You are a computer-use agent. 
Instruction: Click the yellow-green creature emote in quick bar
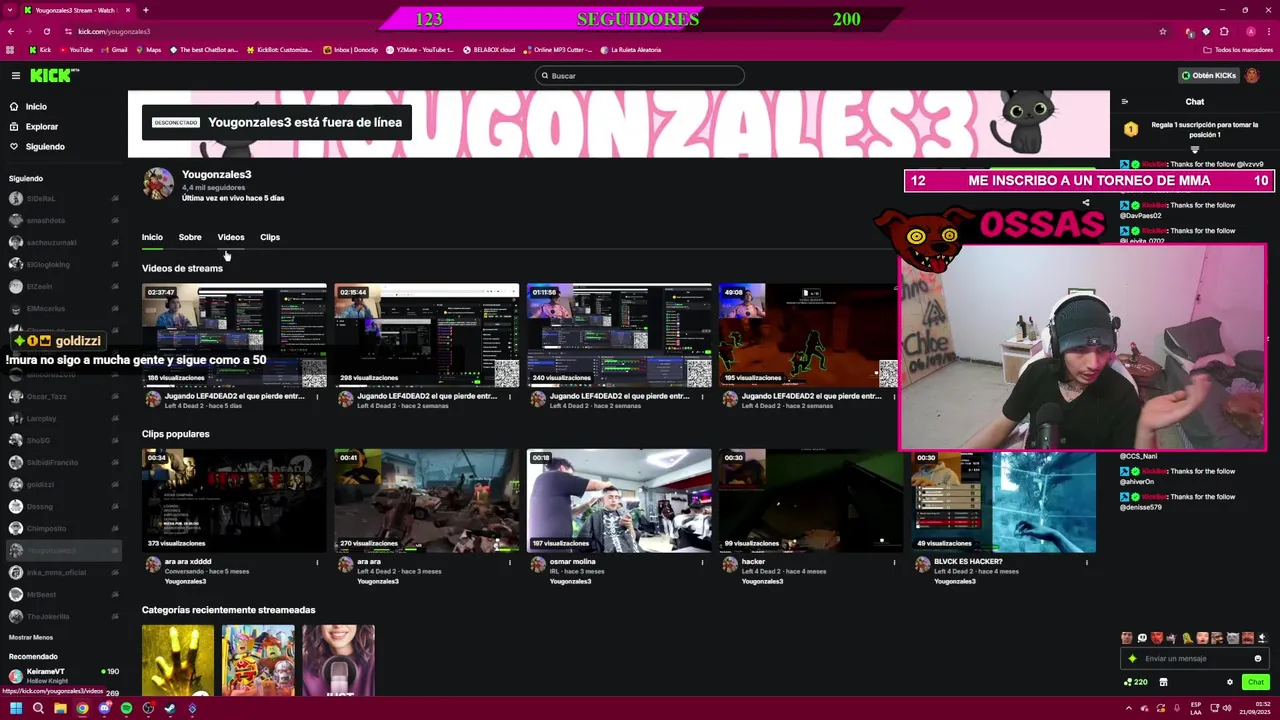[1187, 638]
